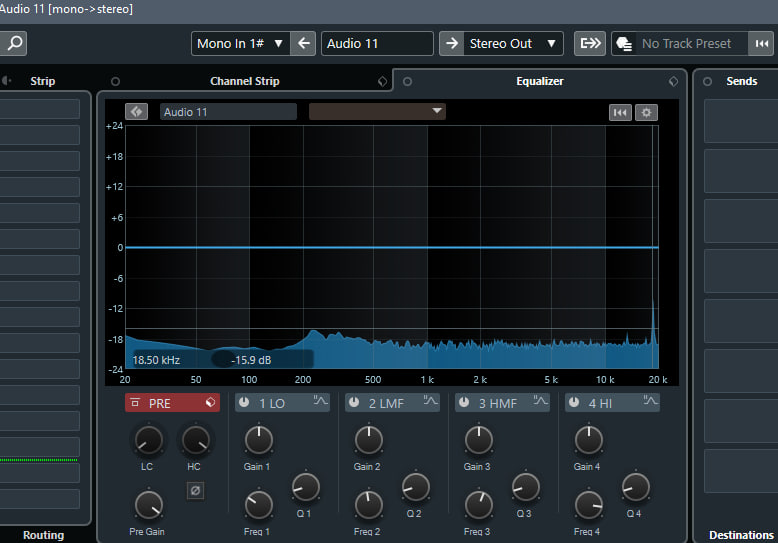Click the first empty Sends slot
Image resolution: width=778 pixels, height=543 pixels.
pyautogui.click(x=741, y=121)
